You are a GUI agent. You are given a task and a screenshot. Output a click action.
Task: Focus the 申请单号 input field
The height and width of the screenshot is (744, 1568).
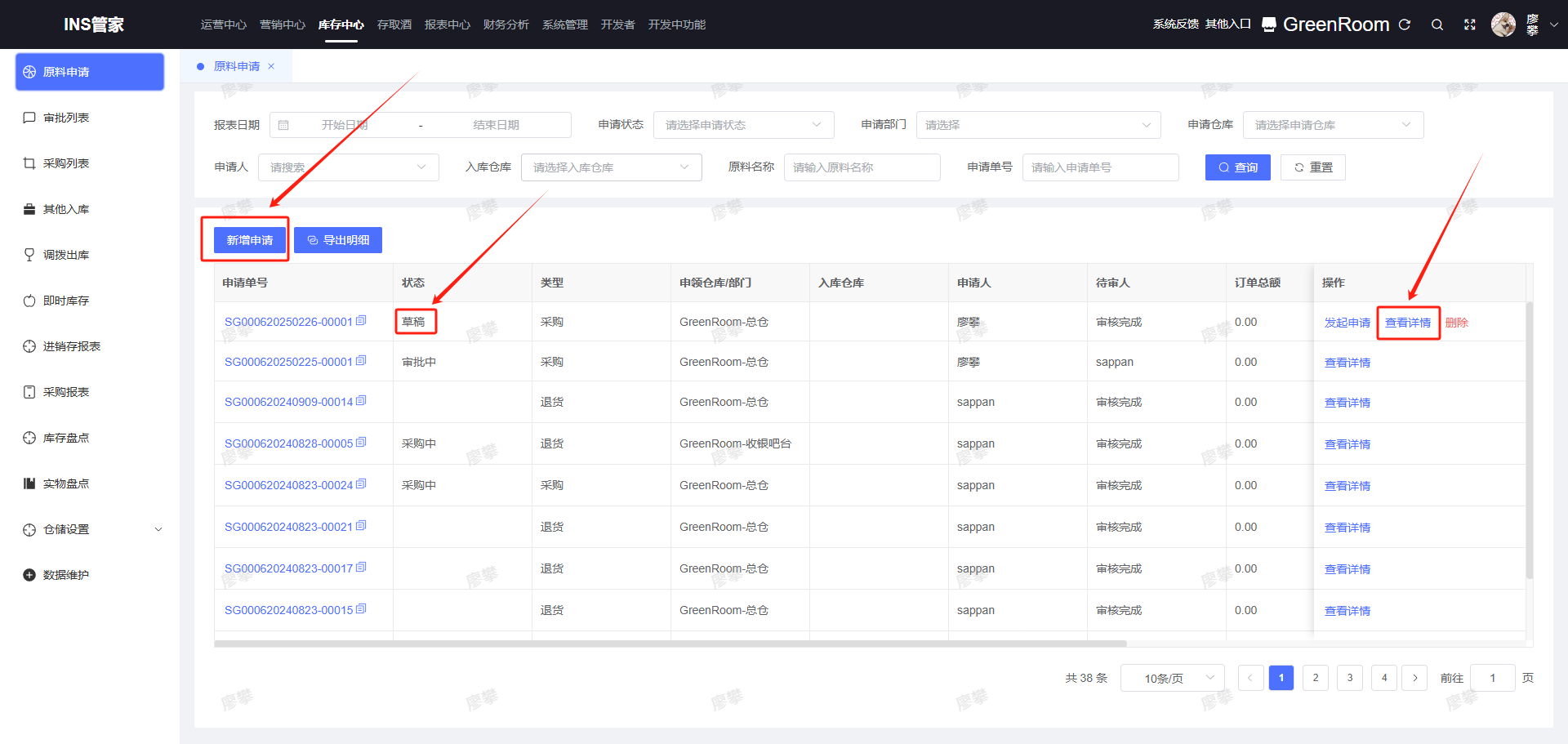coord(1100,167)
